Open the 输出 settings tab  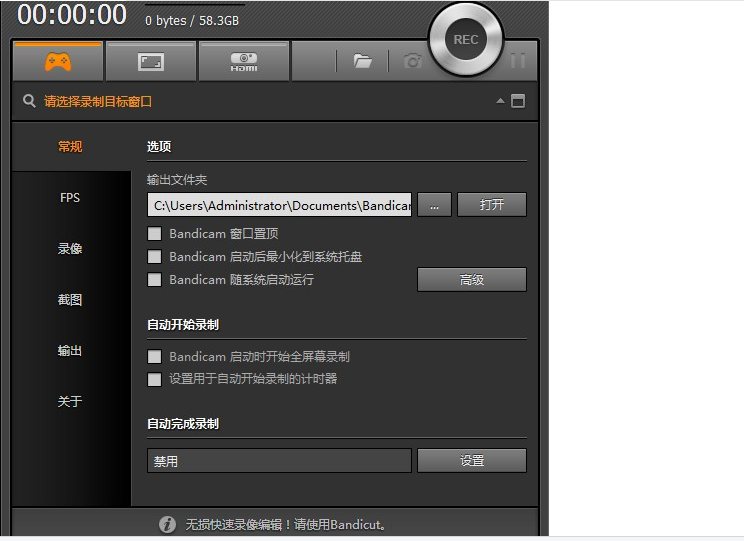pos(70,351)
